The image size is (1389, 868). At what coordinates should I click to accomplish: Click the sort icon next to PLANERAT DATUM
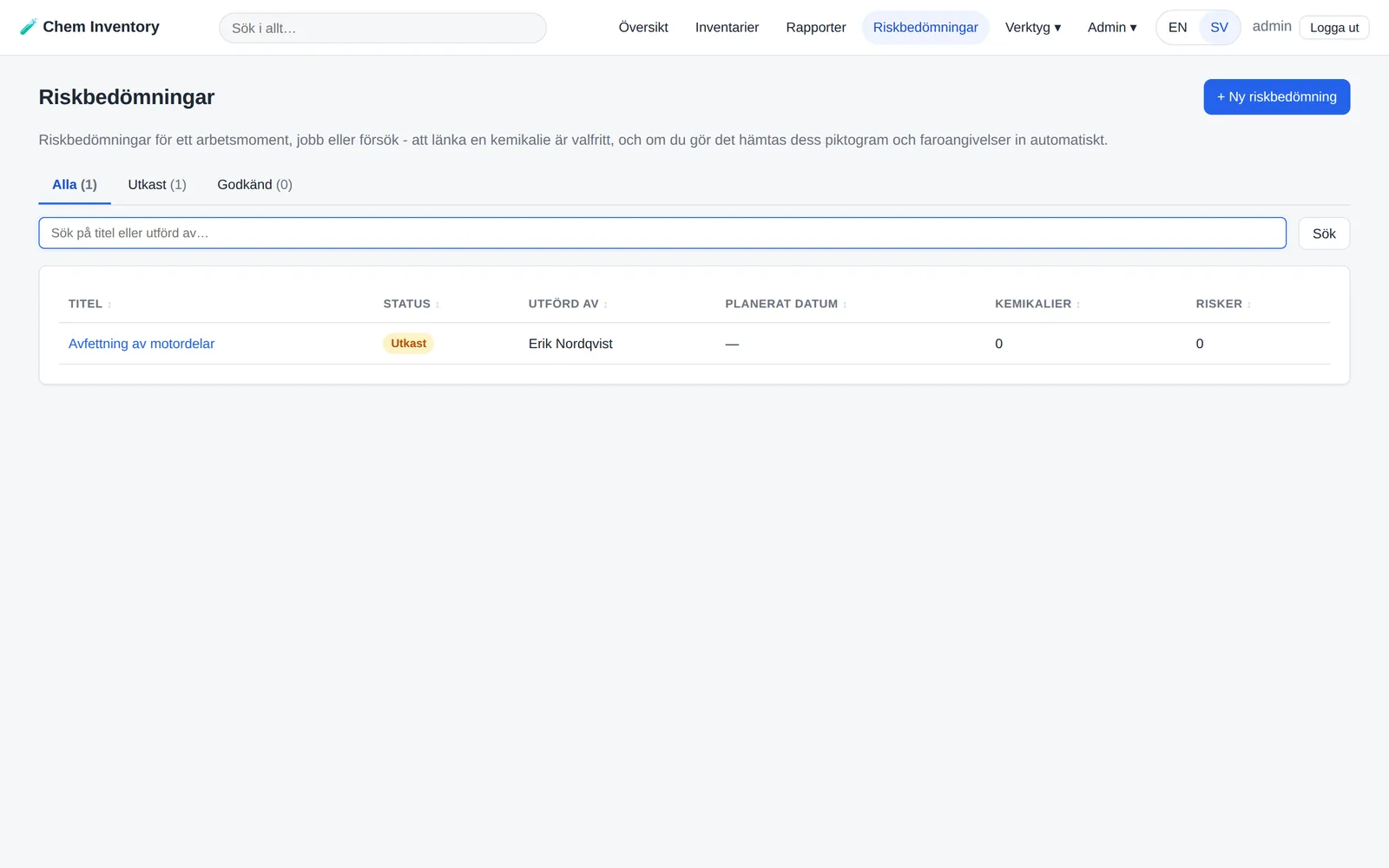click(x=845, y=305)
